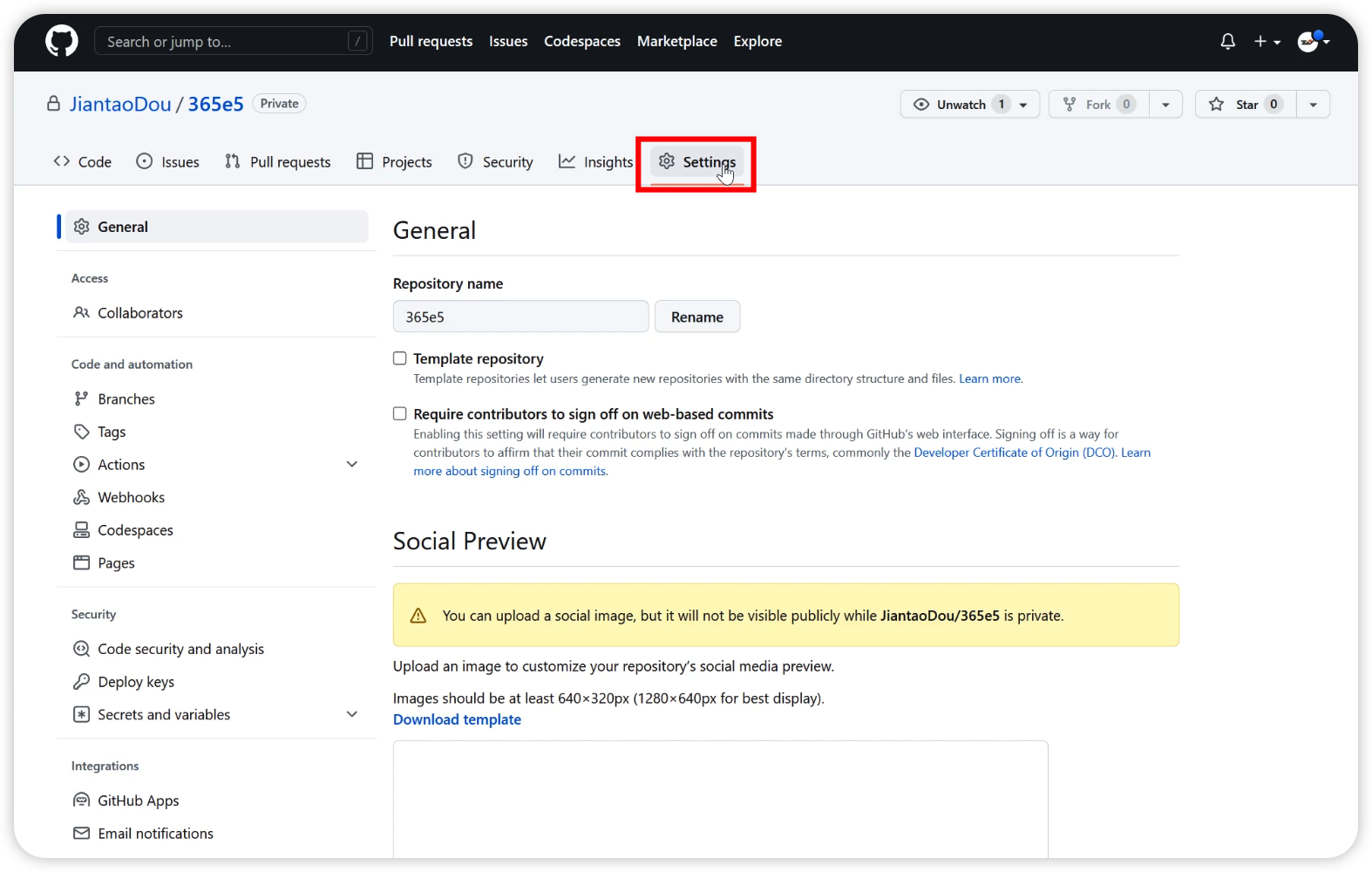
Task: Open Learn more link for templates
Action: [x=990, y=378]
